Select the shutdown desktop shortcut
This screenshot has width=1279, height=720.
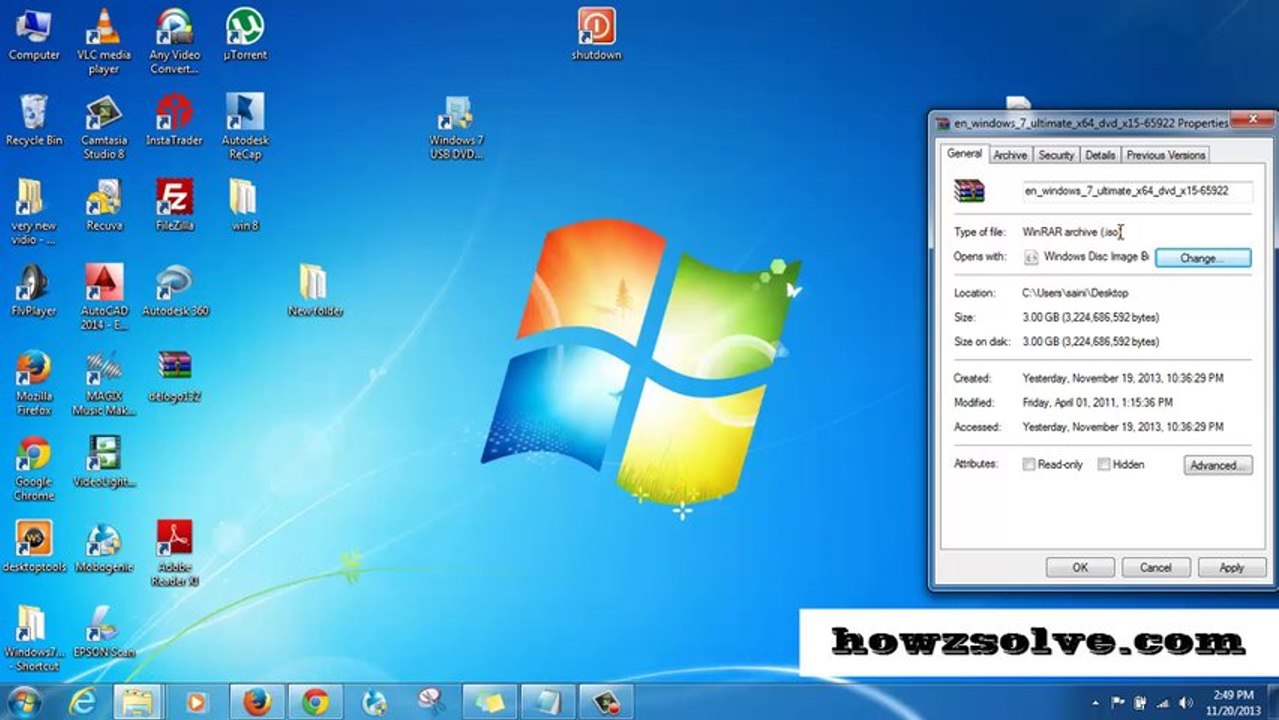tap(596, 33)
